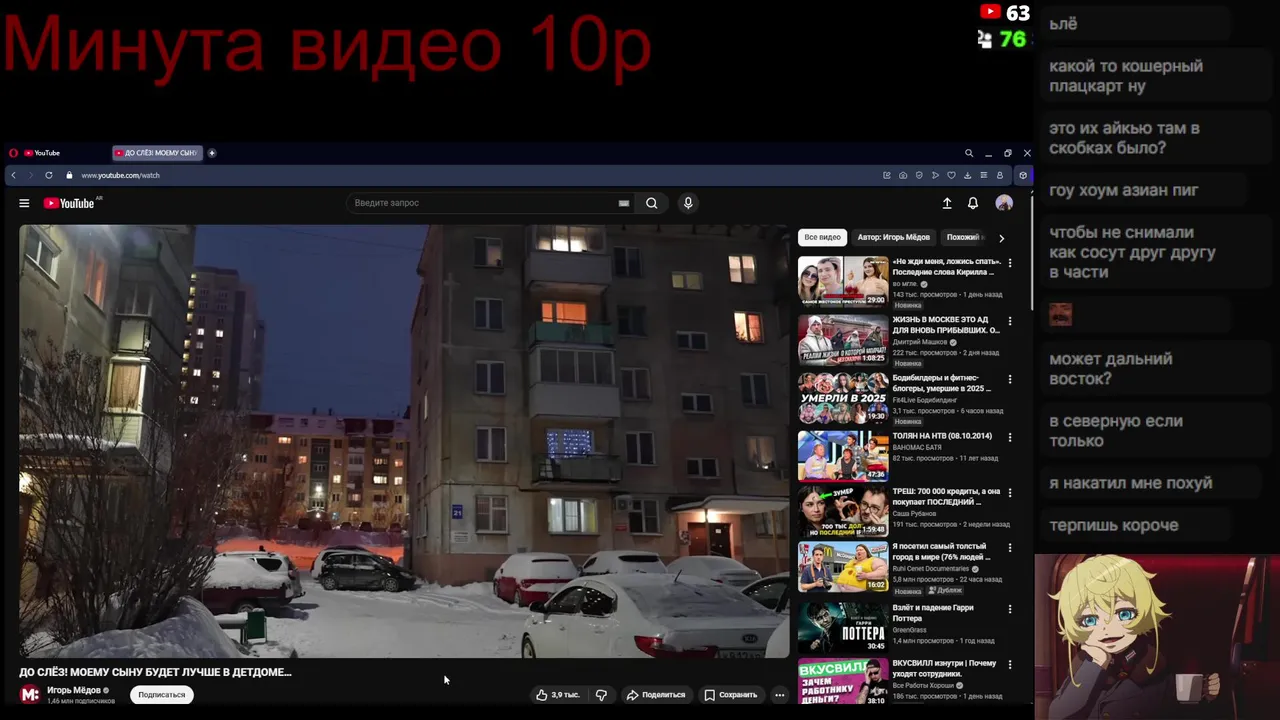This screenshot has height=720, width=1280.
Task: Open options for Я посетил самый толстый video
Action: pyautogui.click(x=1010, y=547)
